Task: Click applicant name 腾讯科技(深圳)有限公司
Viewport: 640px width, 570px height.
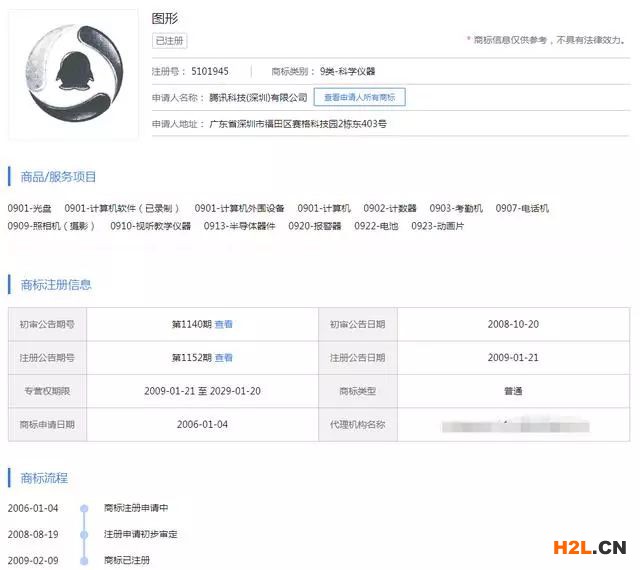Action: (x=256, y=98)
